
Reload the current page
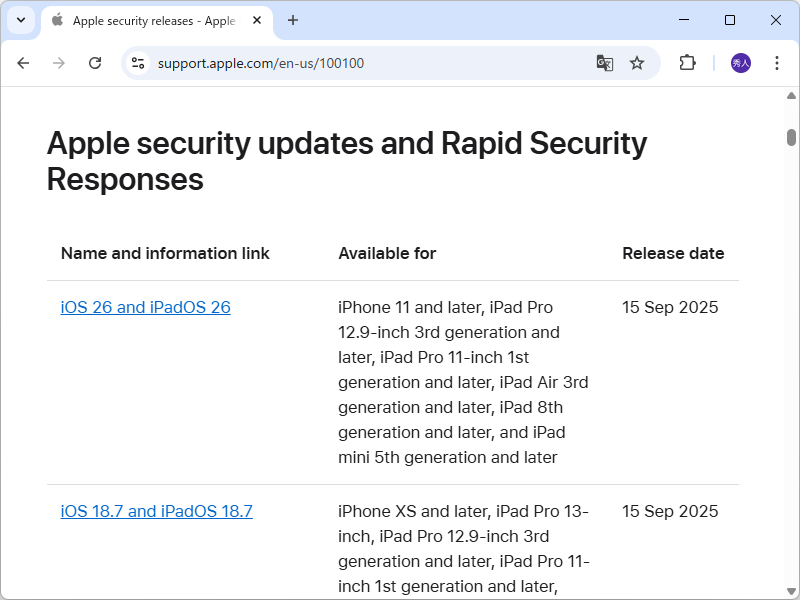click(x=94, y=62)
